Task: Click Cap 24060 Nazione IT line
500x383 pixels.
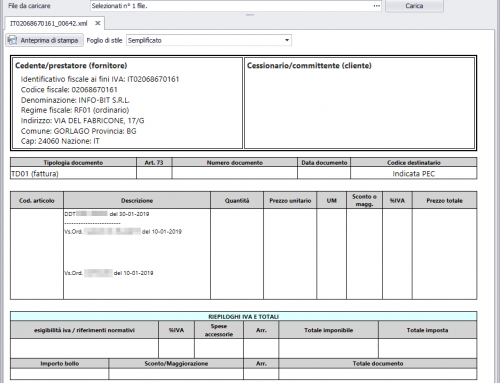Action: [x=60, y=141]
